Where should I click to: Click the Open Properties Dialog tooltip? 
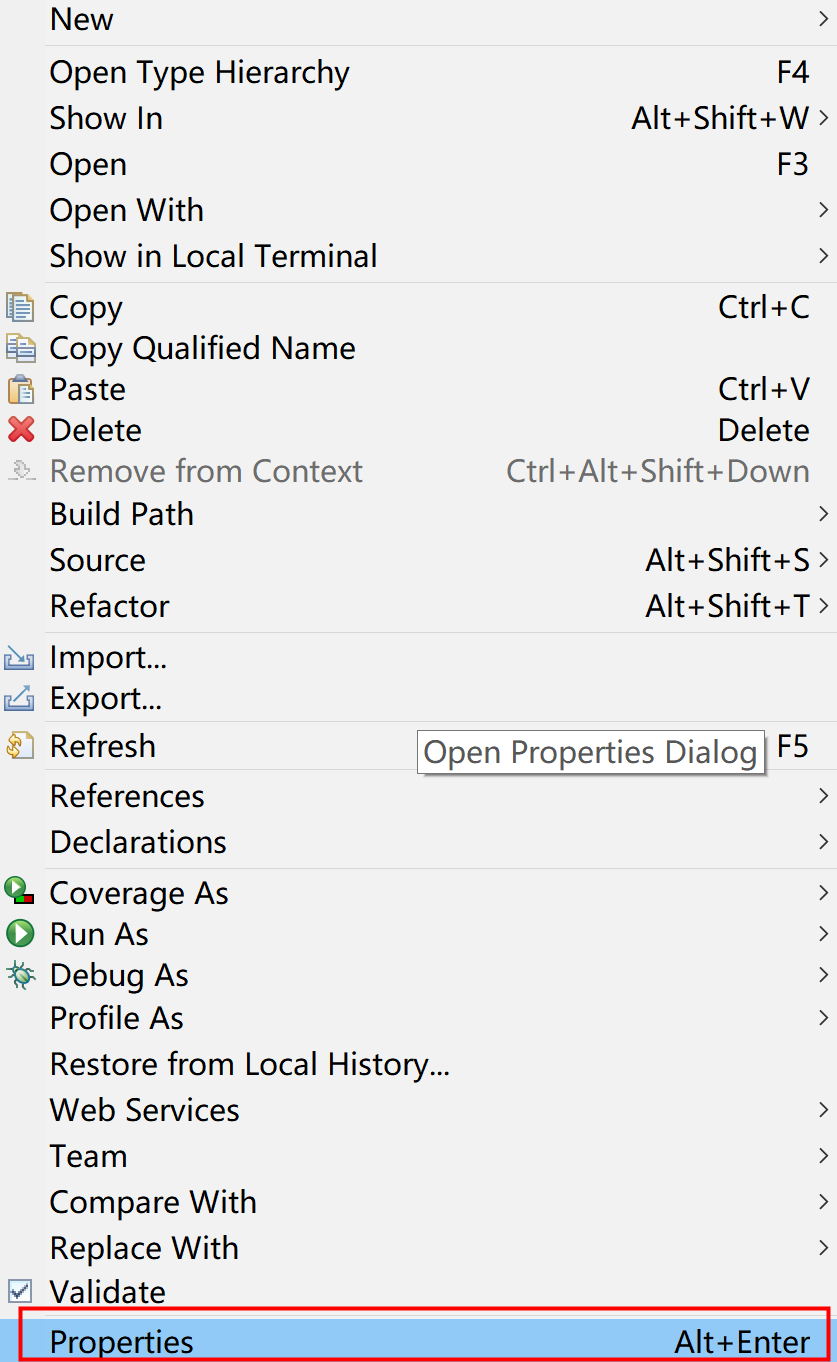click(x=591, y=752)
